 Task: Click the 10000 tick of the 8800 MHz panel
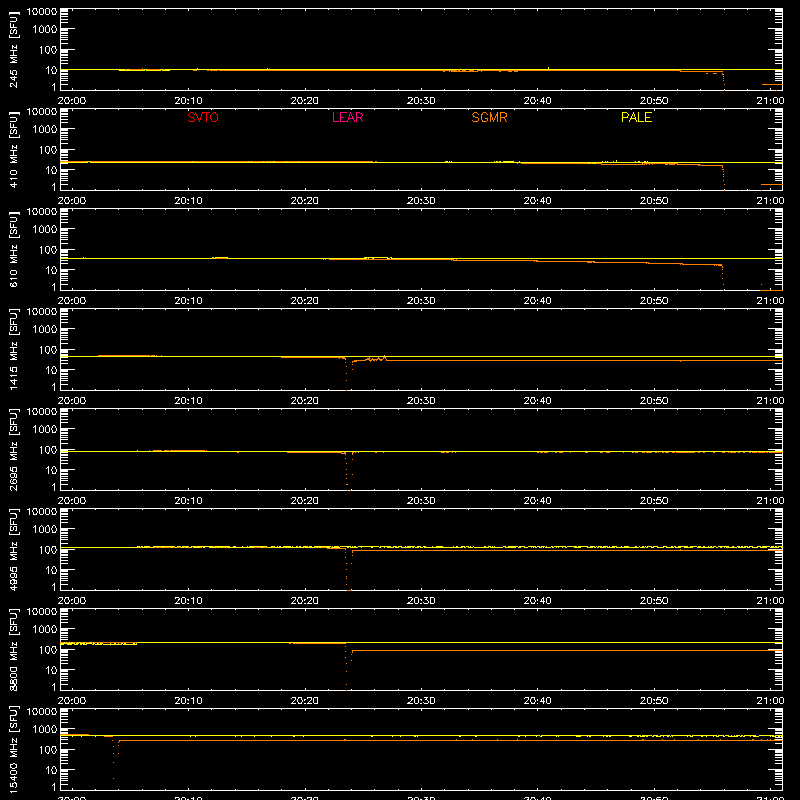pyautogui.click(x=42, y=612)
